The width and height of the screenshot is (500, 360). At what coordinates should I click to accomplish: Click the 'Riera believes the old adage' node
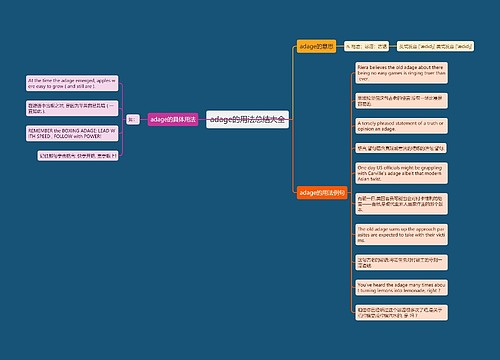click(401, 73)
